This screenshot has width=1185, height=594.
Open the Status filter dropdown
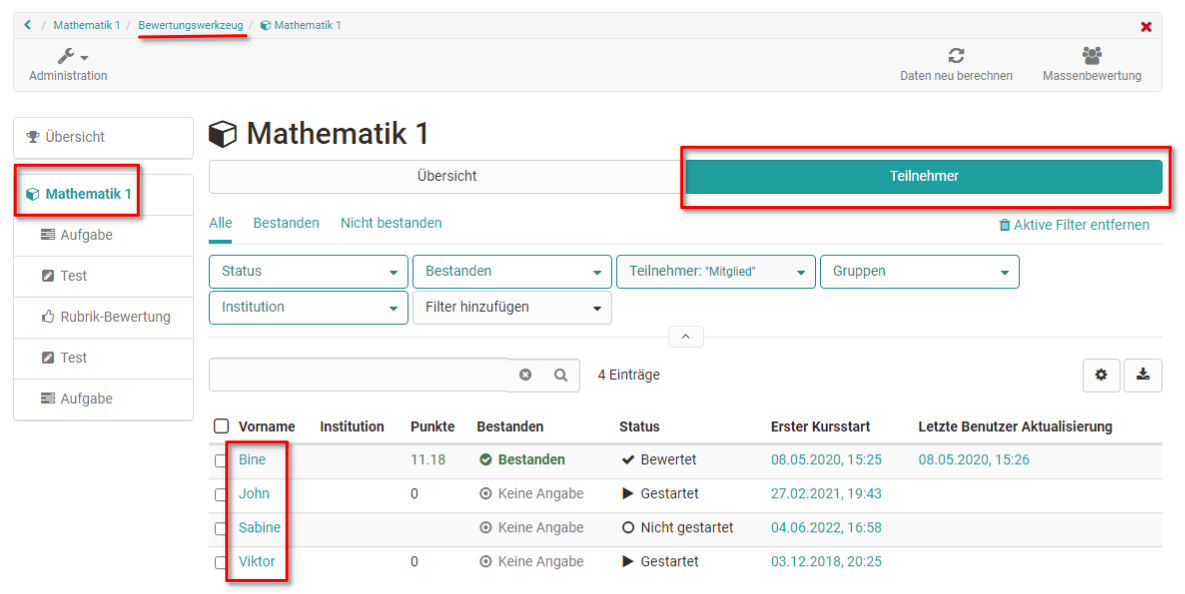click(x=308, y=271)
